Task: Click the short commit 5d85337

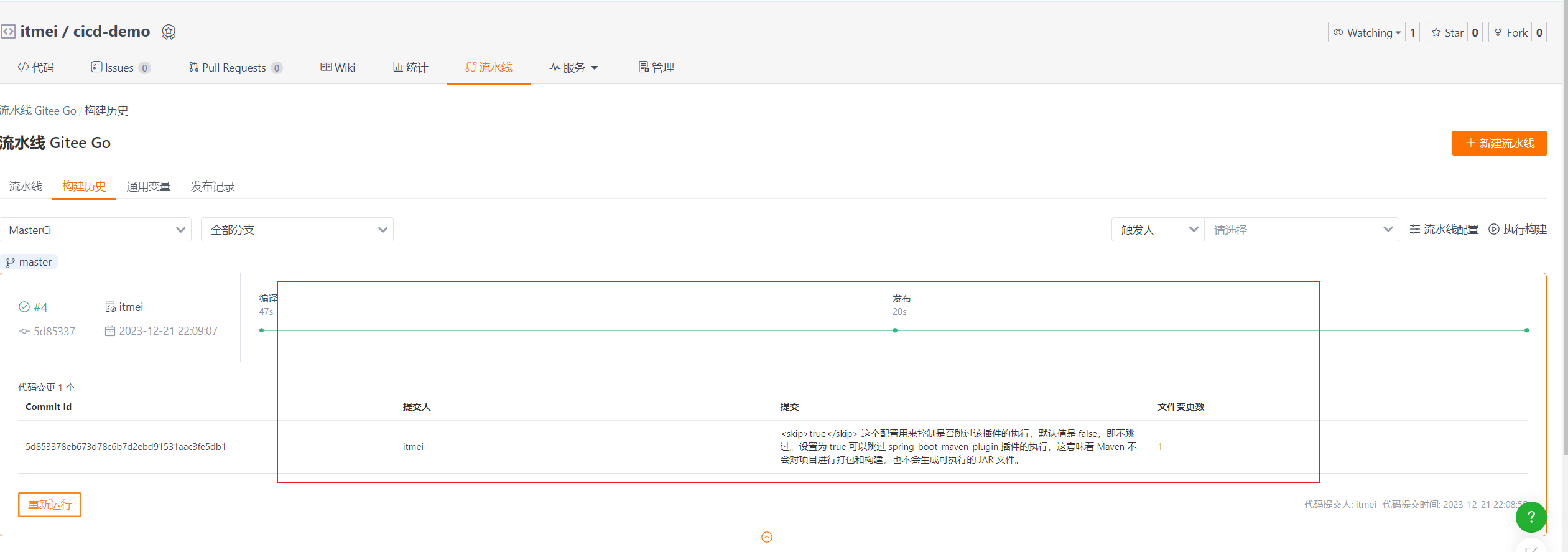Action: pyautogui.click(x=54, y=331)
